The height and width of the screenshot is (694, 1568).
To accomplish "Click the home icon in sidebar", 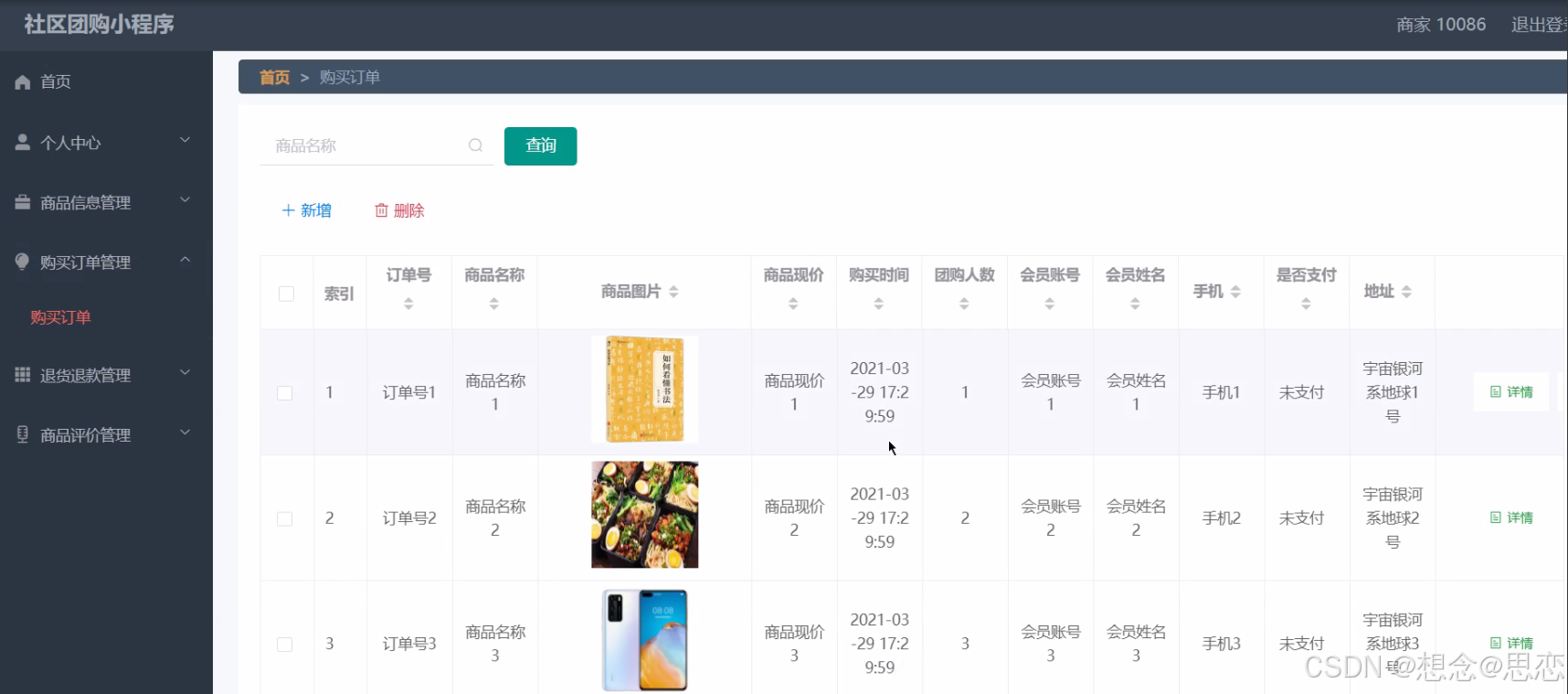I will click(x=23, y=82).
